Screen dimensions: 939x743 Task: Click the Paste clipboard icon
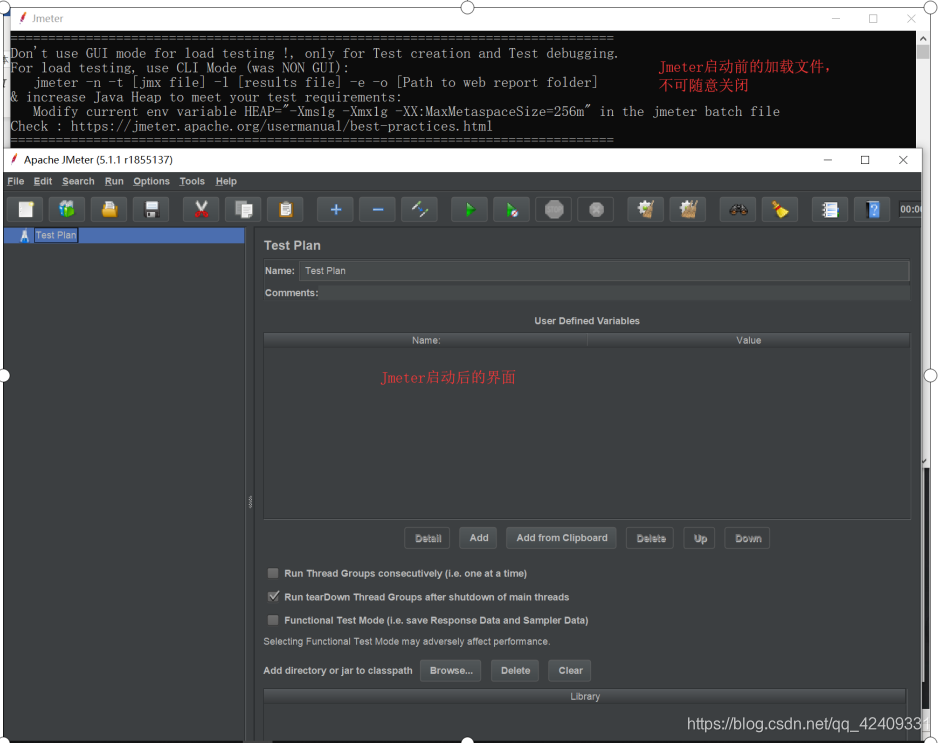click(x=286, y=210)
